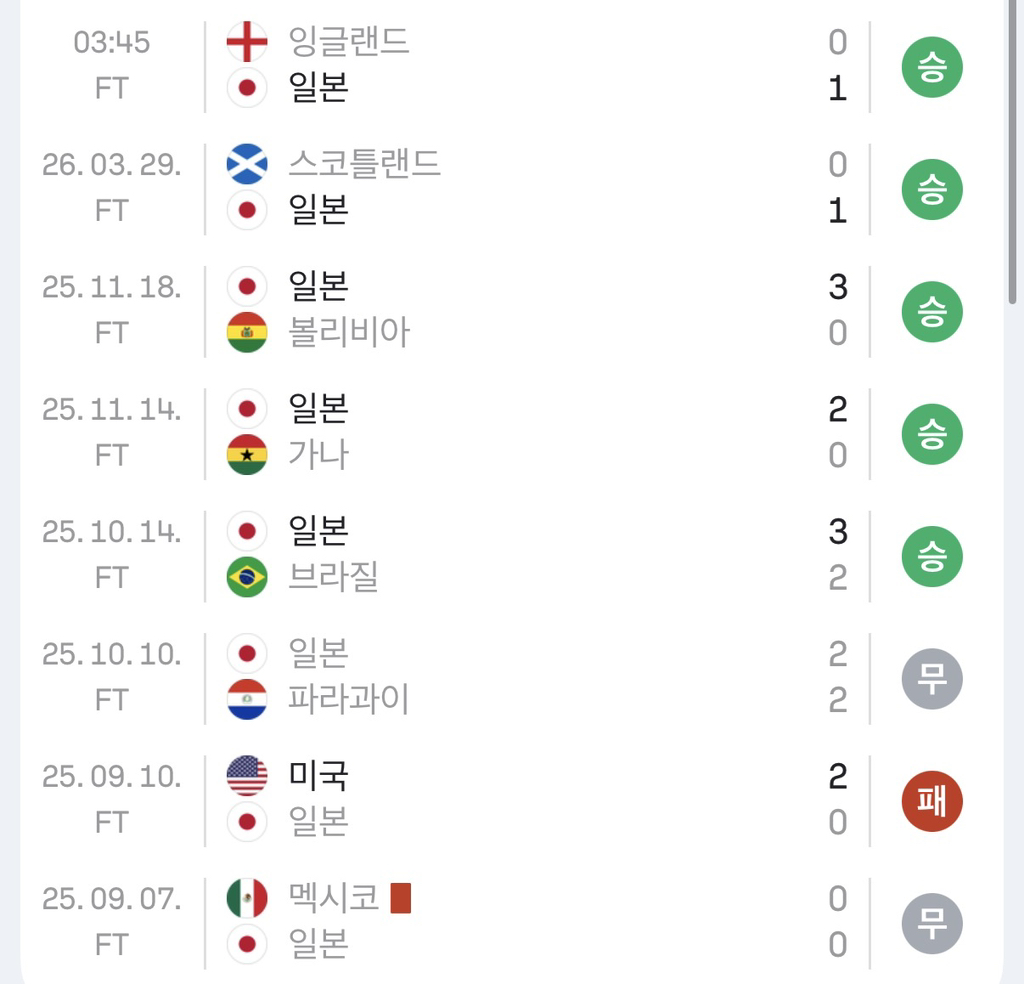Open the 브라질 team name link
Viewport: 1024px width, 984px height.
pyautogui.click(x=333, y=577)
